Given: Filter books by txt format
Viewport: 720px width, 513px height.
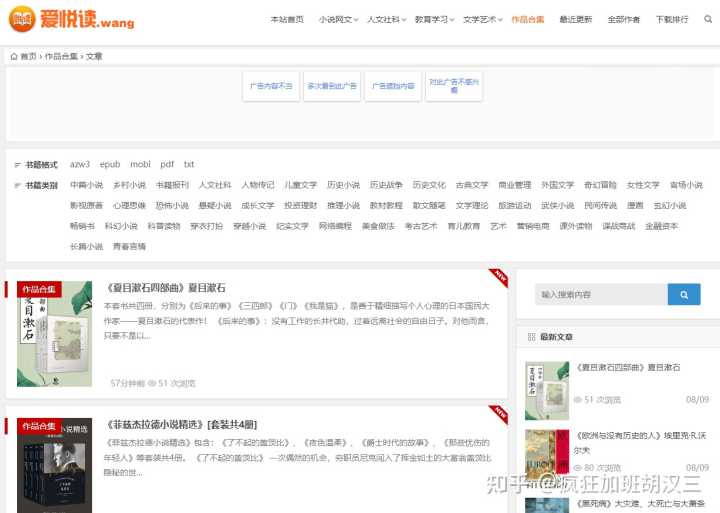Looking at the screenshot, I should [x=189, y=164].
